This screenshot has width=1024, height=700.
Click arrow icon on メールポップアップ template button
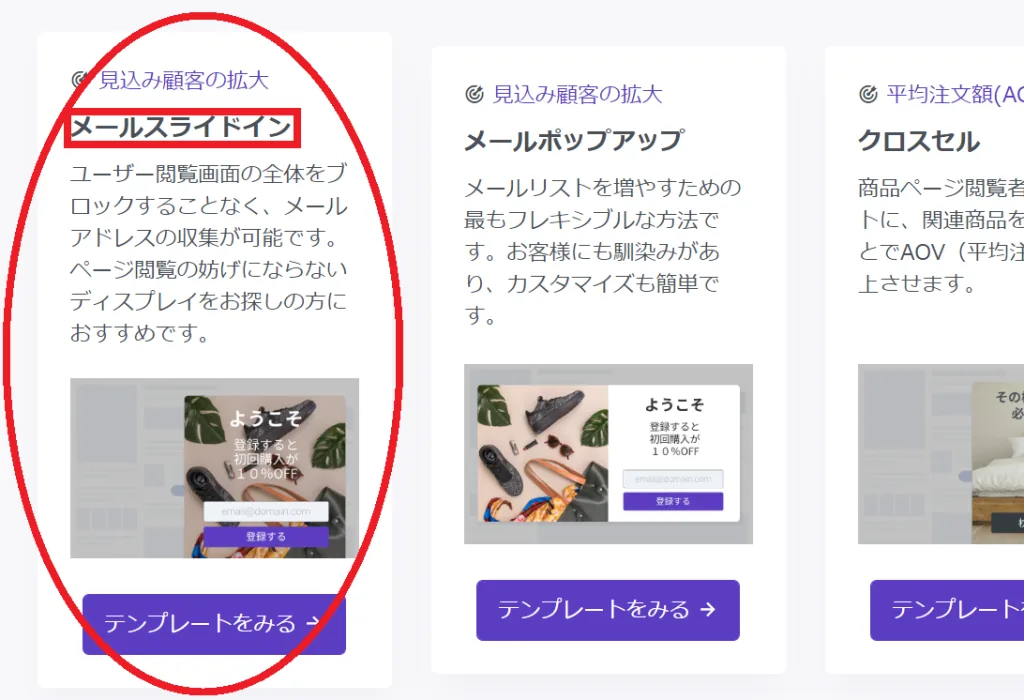tap(708, 610)
